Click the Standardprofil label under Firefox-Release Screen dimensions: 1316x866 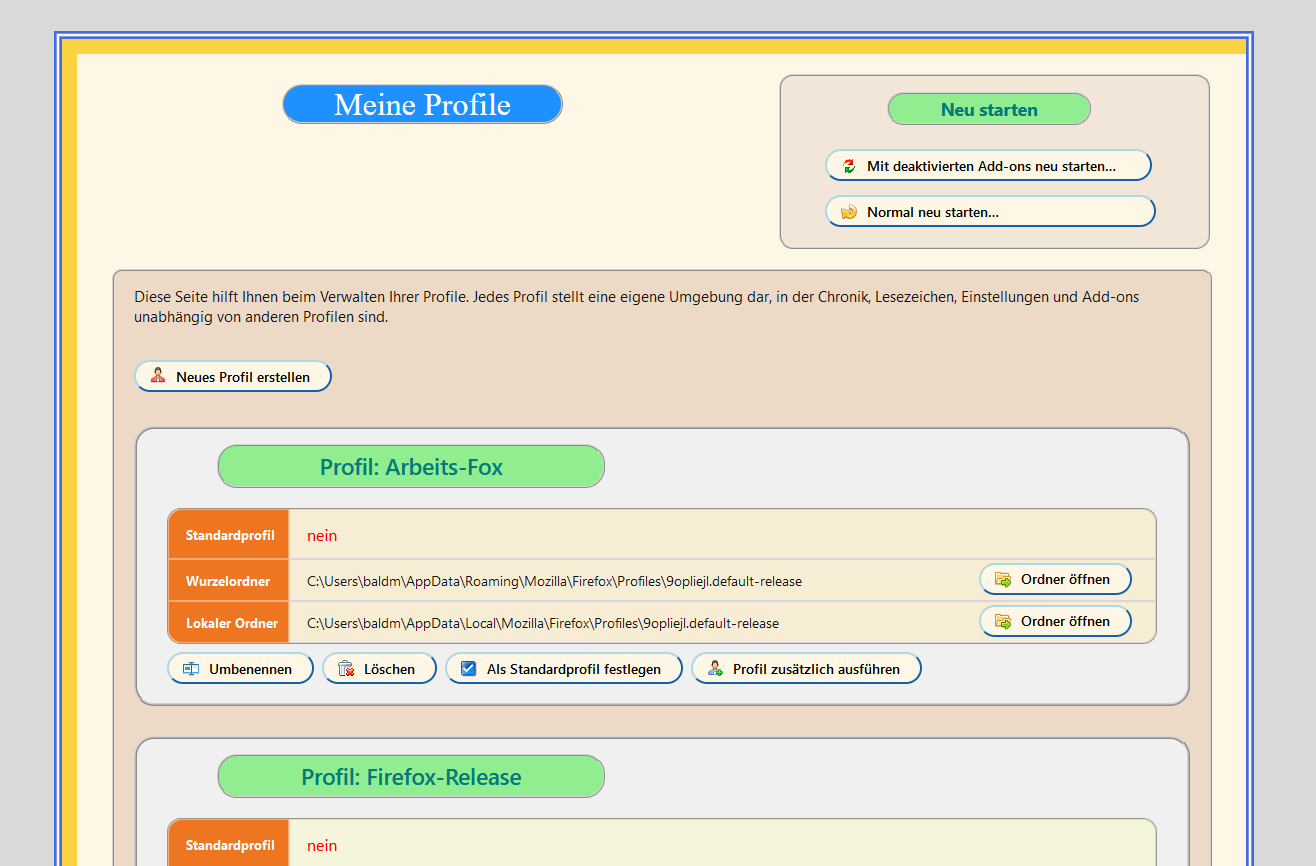(x=229, y=846)
